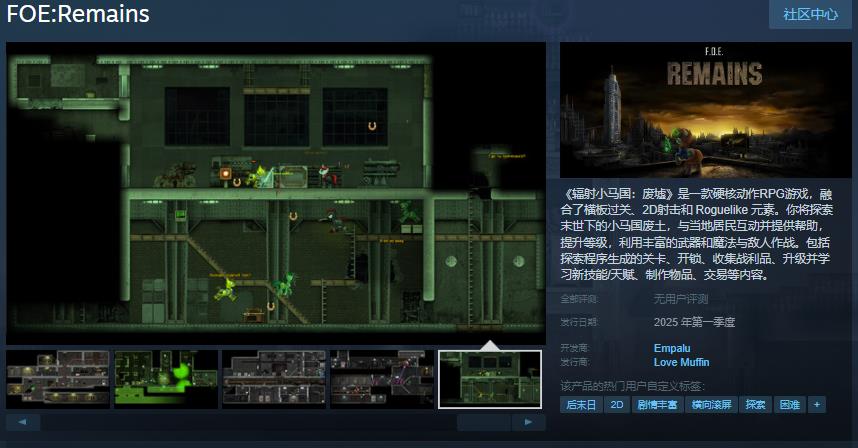The width and height of the screenshot is (858, 448).
Task: Click the 剧情丰富 tag
Action: [x=657, y=405]
